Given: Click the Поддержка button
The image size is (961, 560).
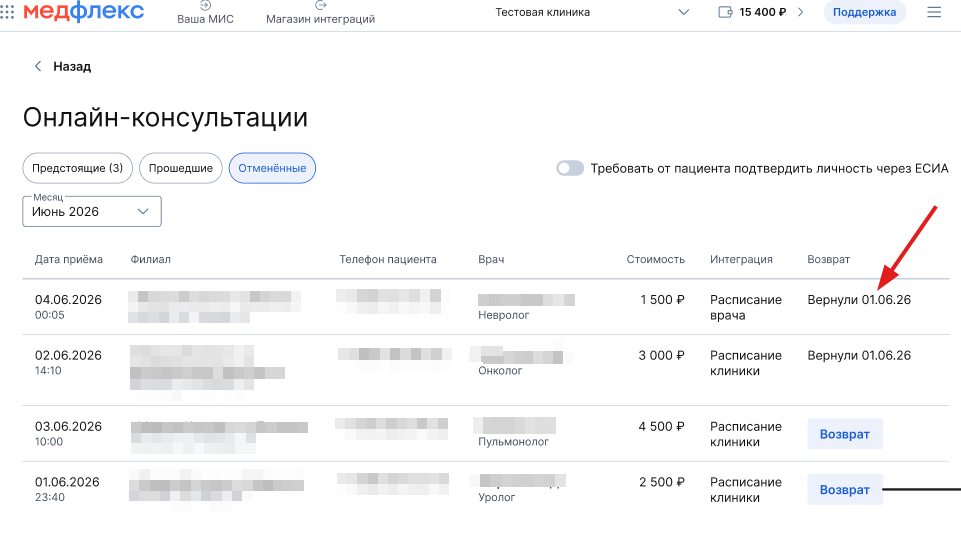Looking at the screenshot, I should click(864, 13).
